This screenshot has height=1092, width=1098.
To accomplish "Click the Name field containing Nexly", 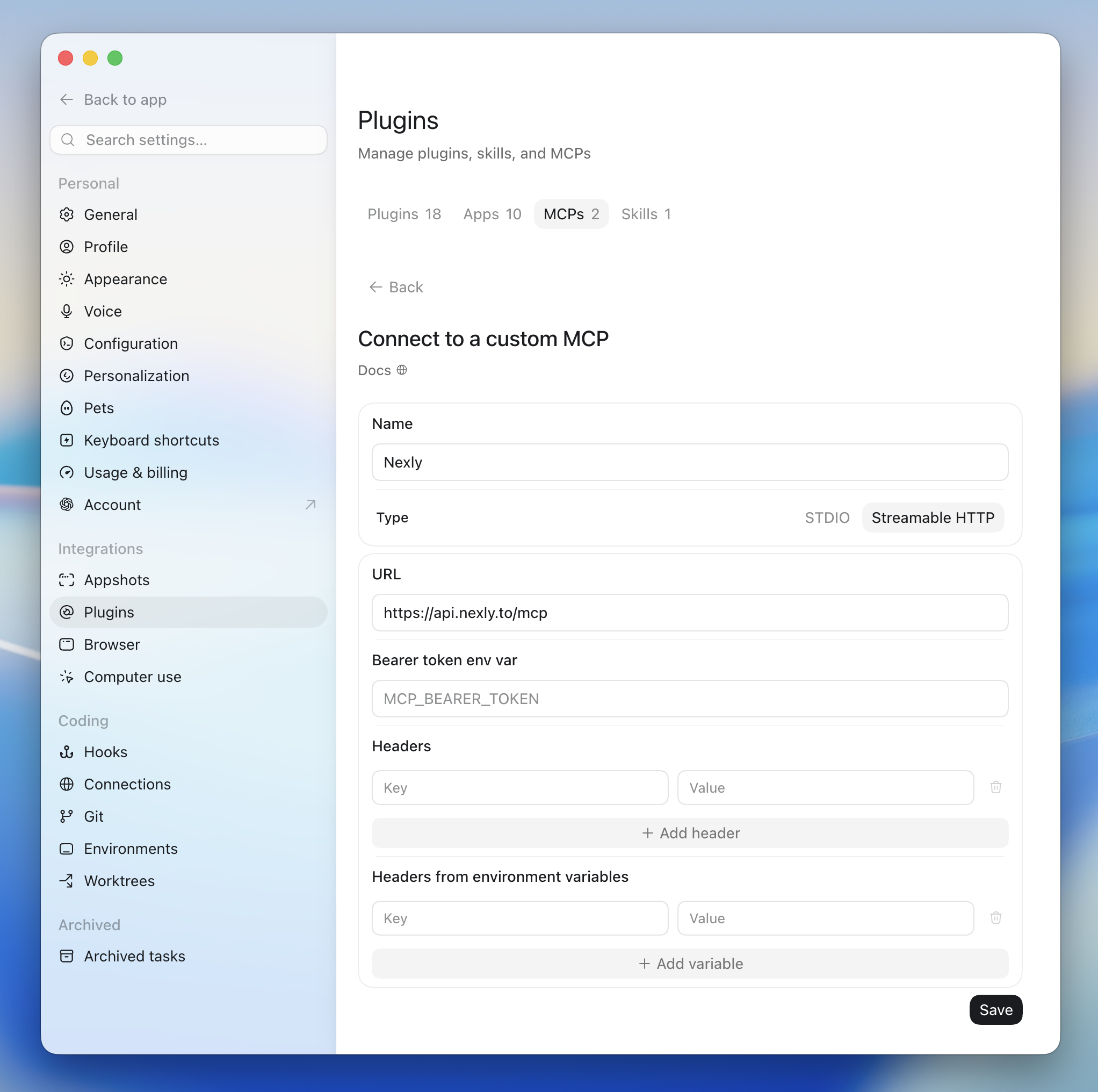I will click(690, 462).
